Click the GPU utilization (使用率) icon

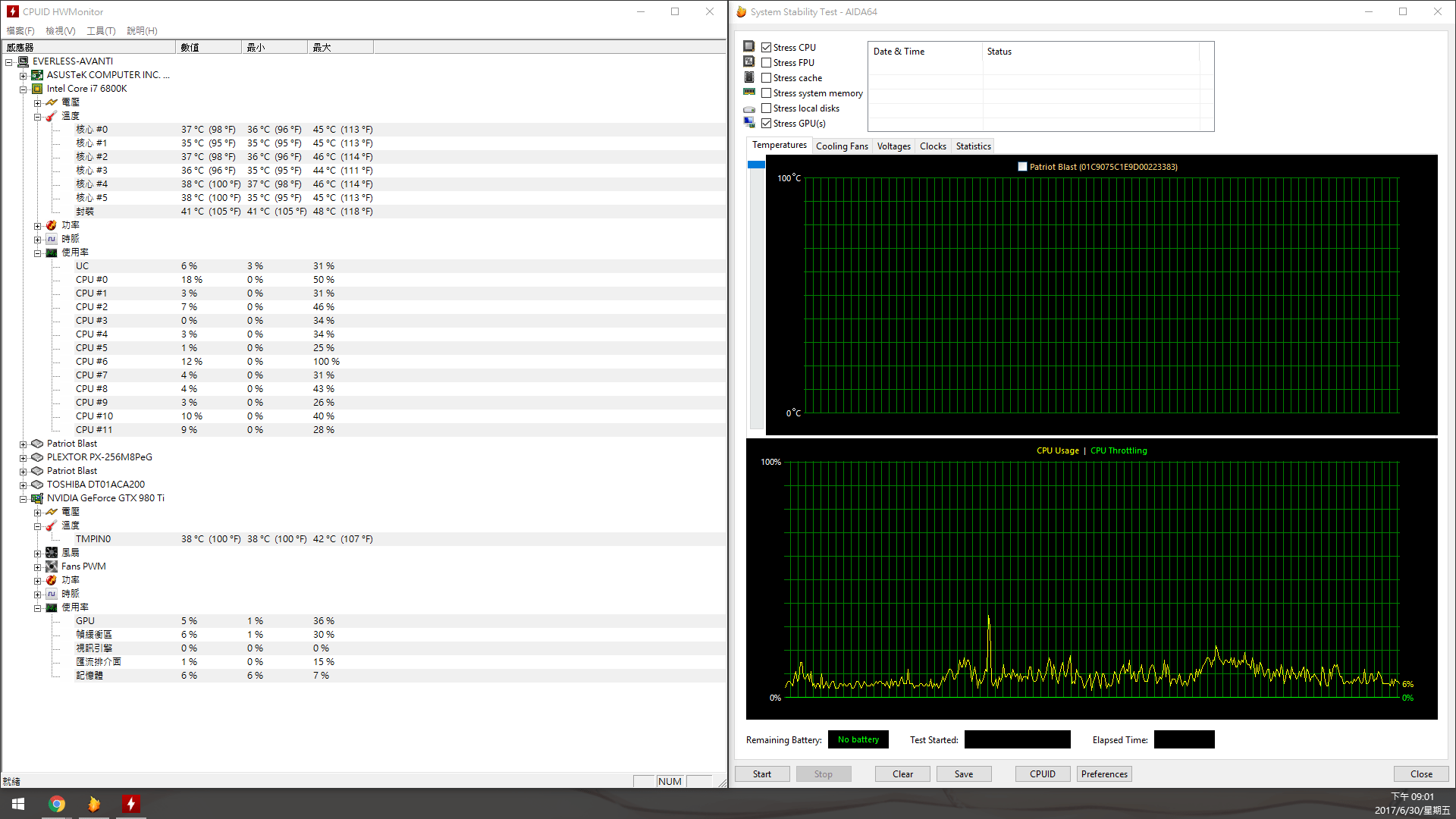52,607
